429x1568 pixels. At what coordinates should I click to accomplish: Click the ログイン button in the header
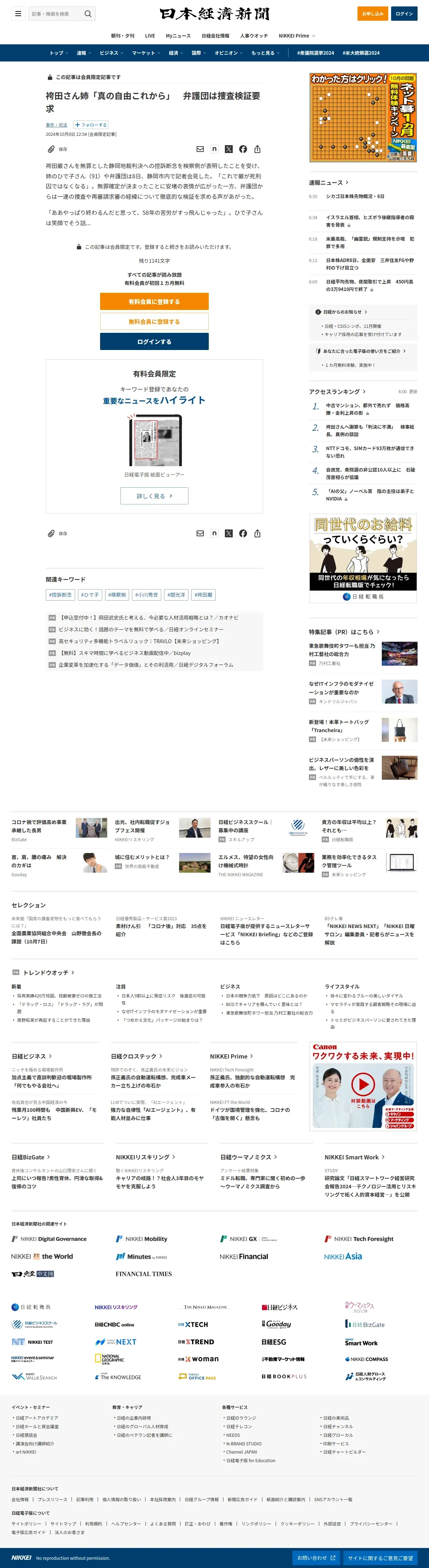coord(404,13)
